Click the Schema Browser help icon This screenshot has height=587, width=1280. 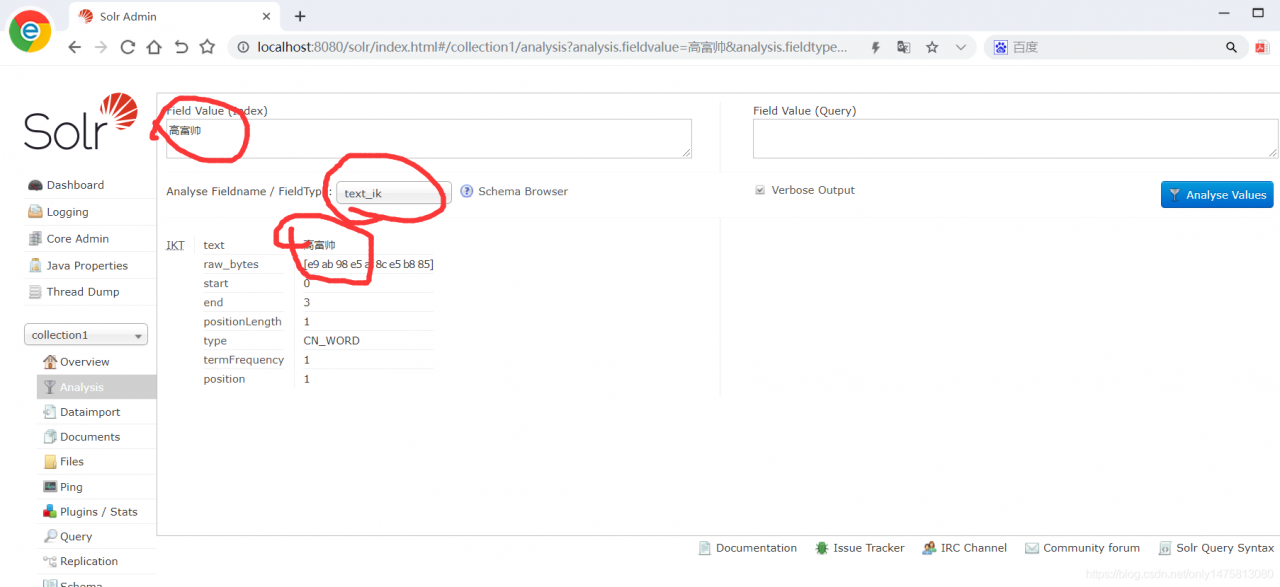click(467, 191)
